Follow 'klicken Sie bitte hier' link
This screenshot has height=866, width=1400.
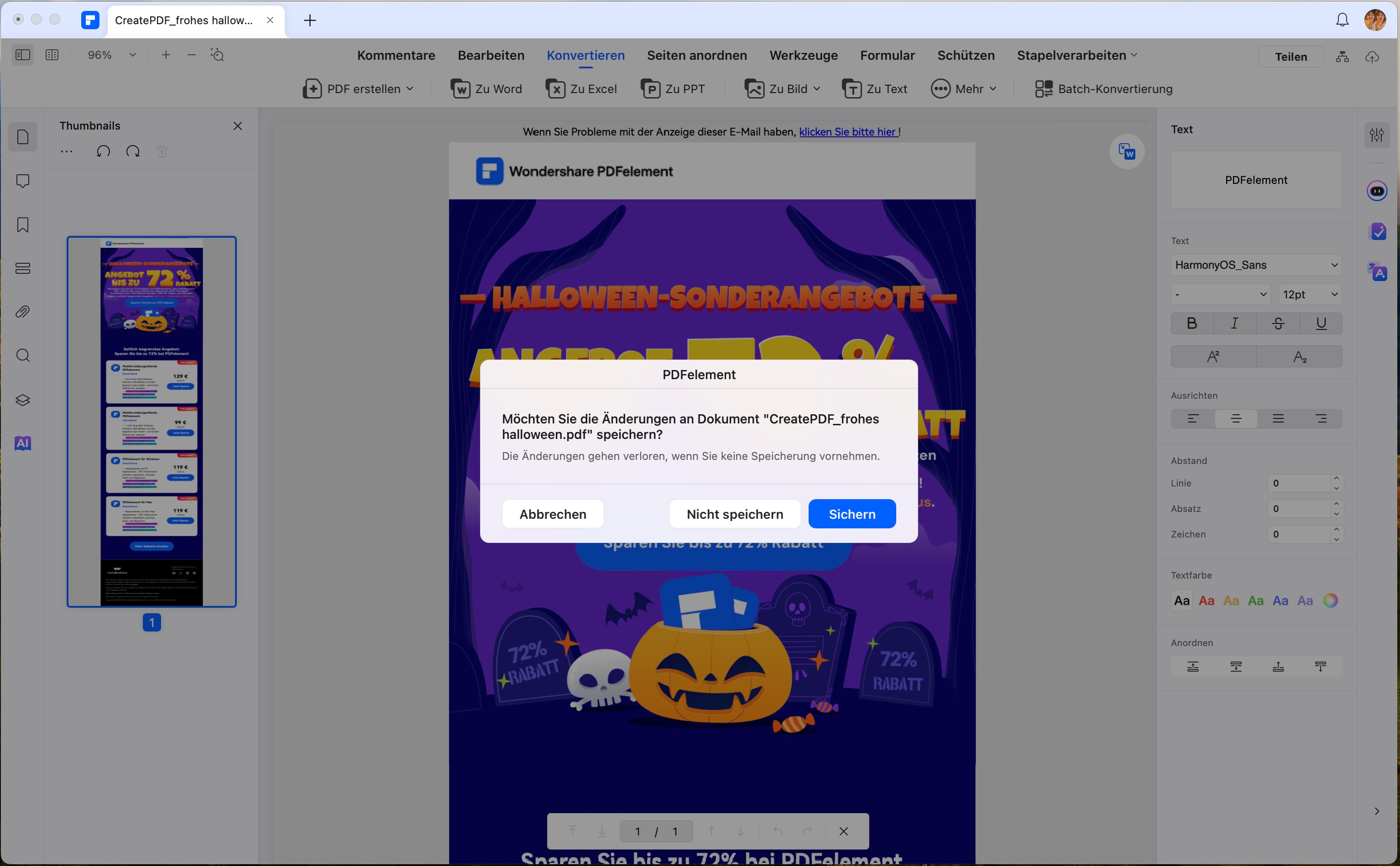point(847,132)
